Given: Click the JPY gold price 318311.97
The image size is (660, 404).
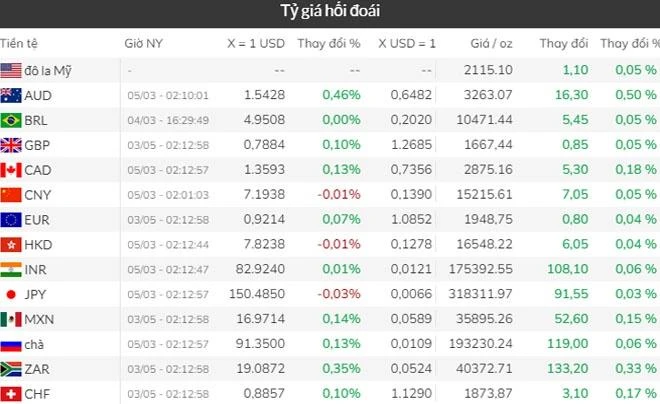Looking at the screenshot, I should [482, 294].
